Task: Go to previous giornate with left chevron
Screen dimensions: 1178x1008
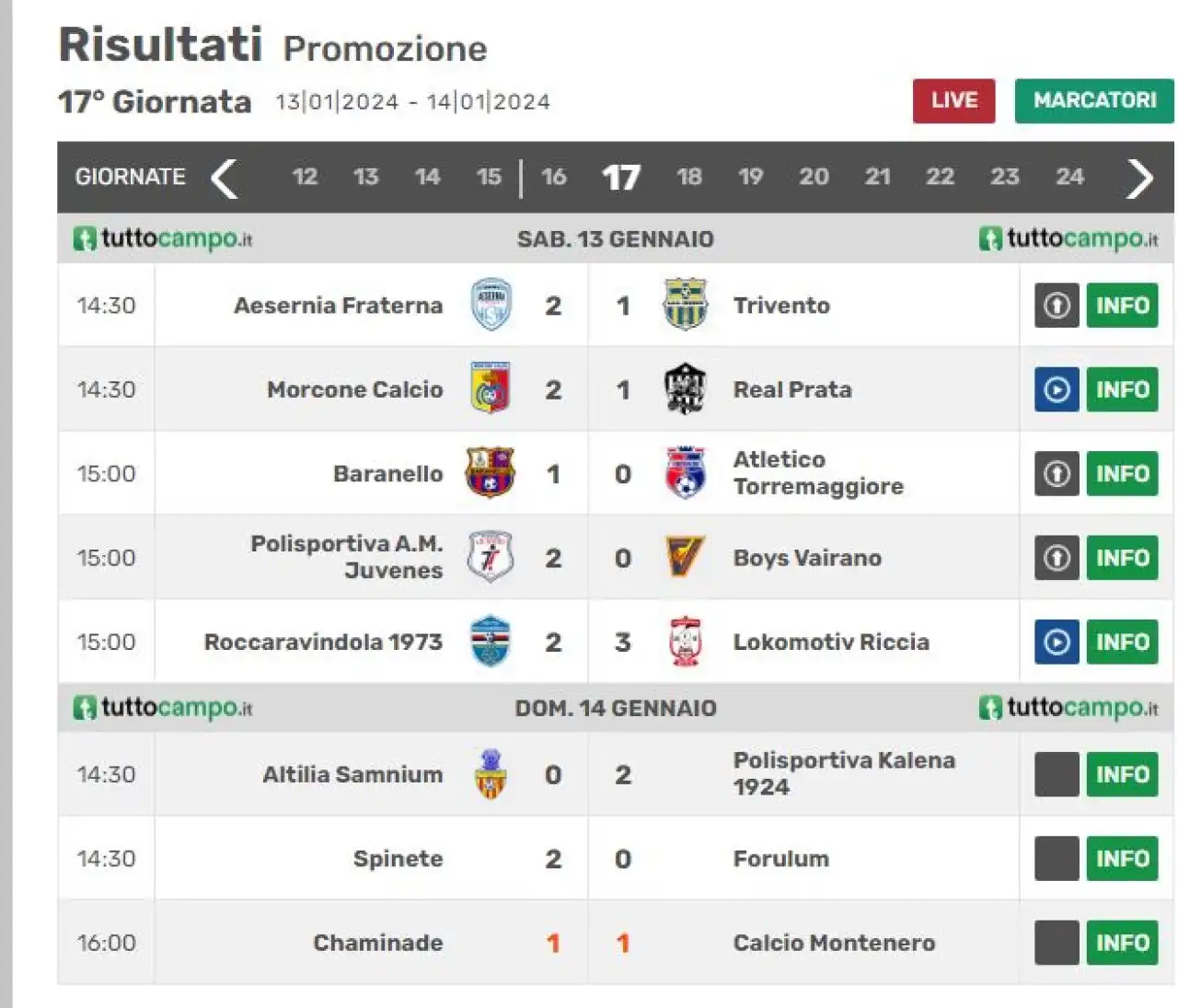Action: pyautogui.click(x=224, y=178)
